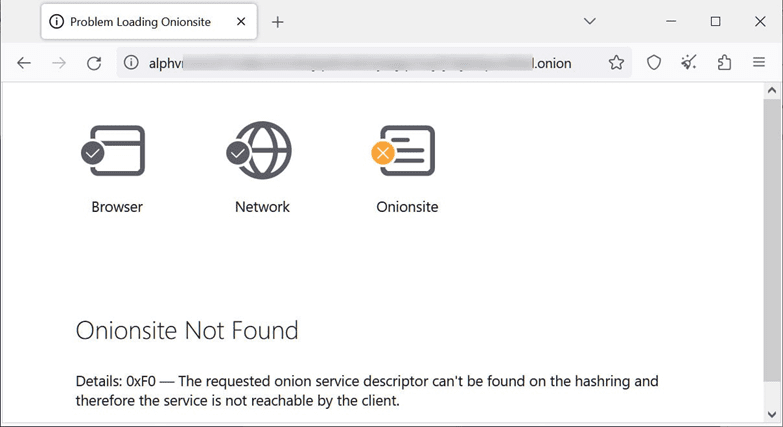
Task: Open site information icon in address bar
Action: click(131, 63)
